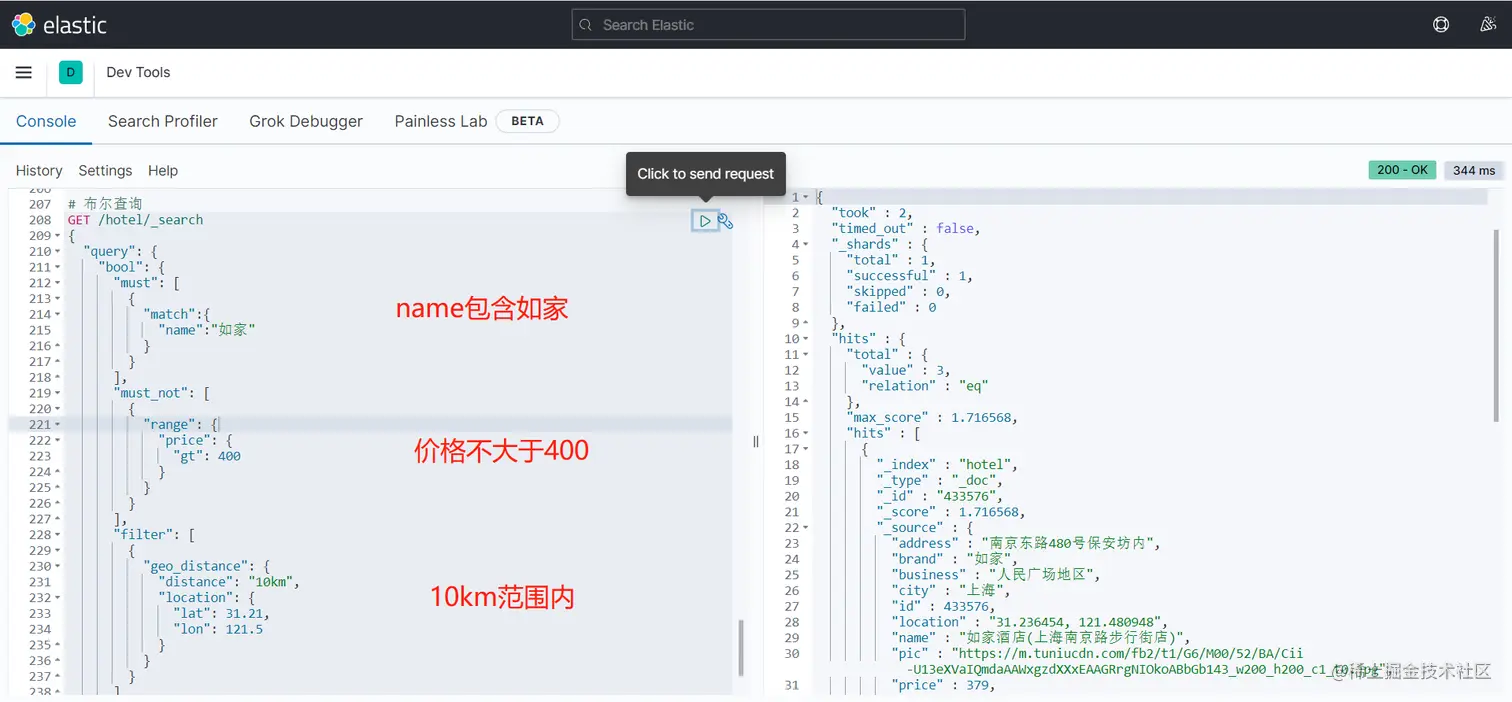Collapse the price block at line 222
The width and height of the screenshot is (1512, 702).
[58, 441]
